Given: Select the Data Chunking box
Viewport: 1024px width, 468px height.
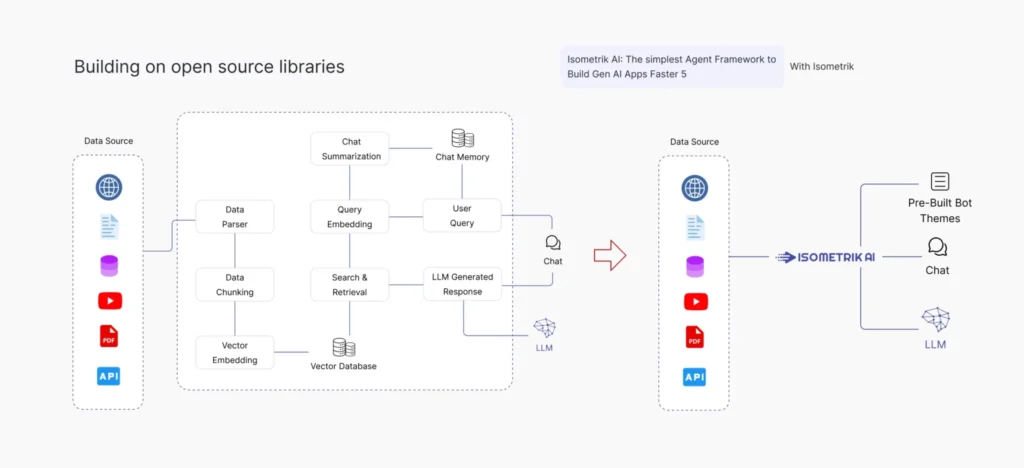Looking at the screenshot, I should pos(234,284).
